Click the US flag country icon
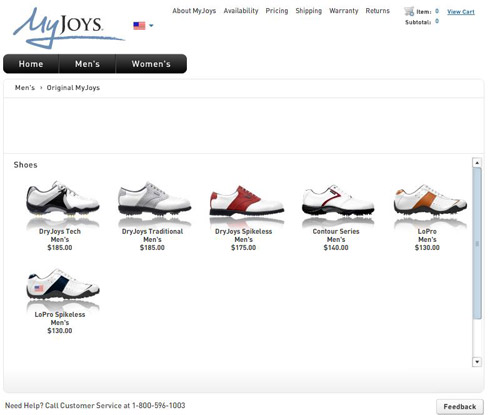The width and height of the screenshot is (490, 415). (x=139, y=26)
